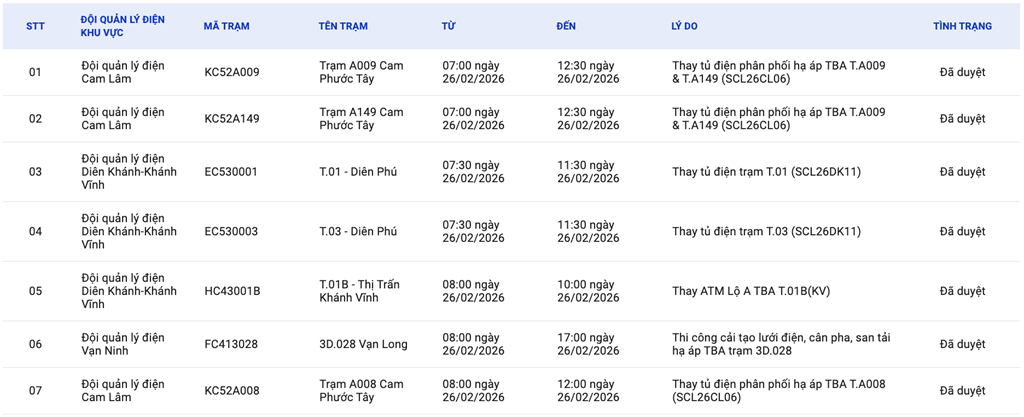Screen dimensions: 1024x417
Task: Click station name 3D.028 Vạn Long
Action: click(363, 344)
